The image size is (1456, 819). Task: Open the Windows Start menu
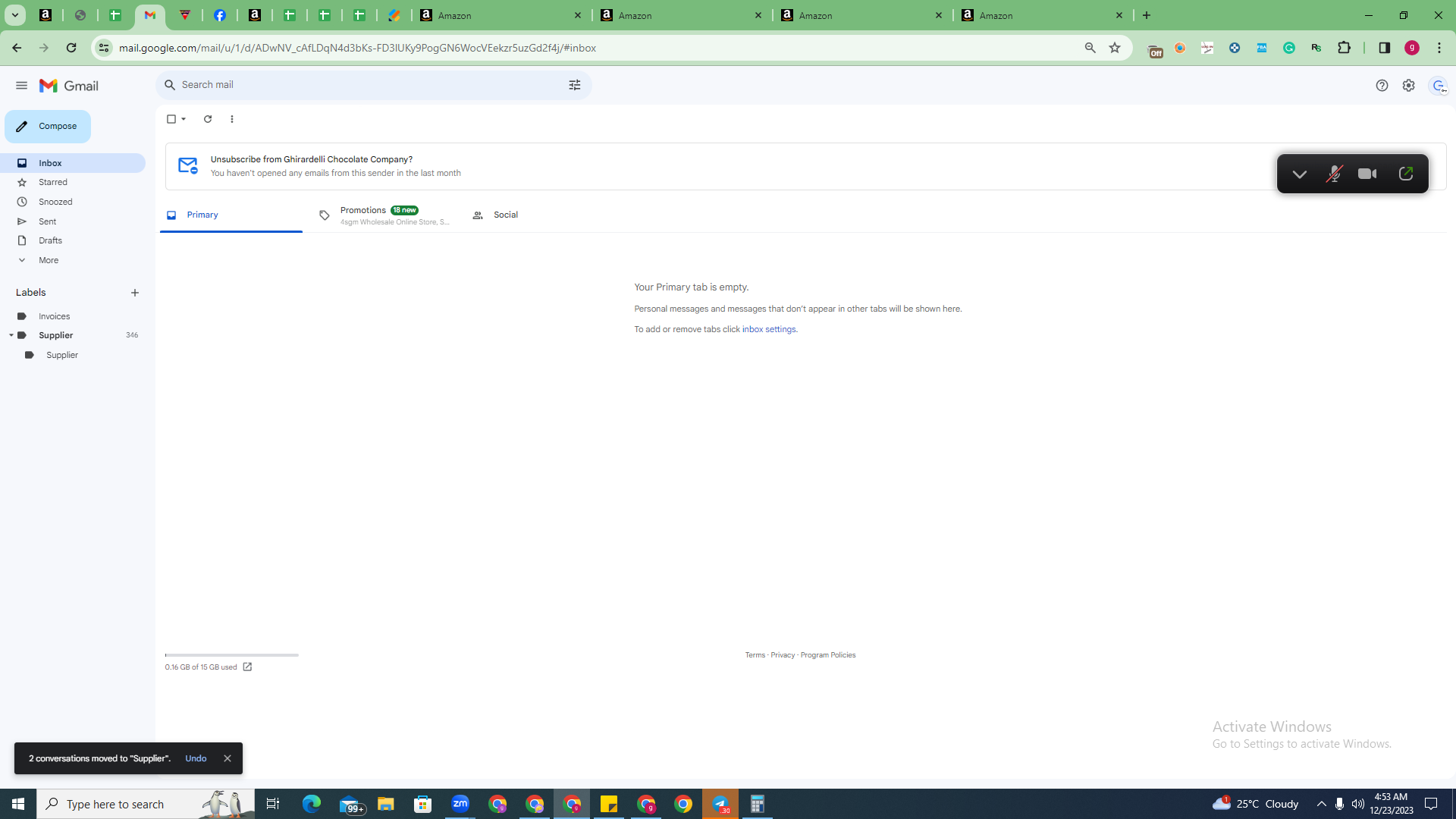[x=18, y=804]
